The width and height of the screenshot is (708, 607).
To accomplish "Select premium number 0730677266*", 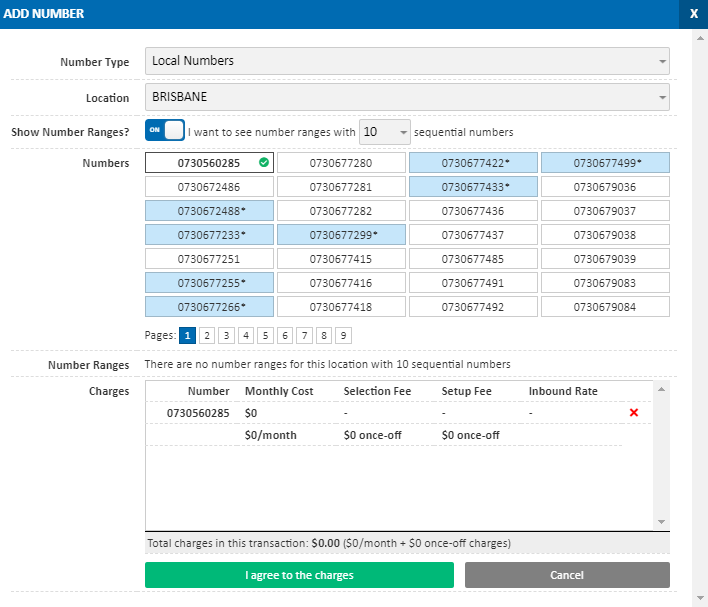I will coord(209,307).
